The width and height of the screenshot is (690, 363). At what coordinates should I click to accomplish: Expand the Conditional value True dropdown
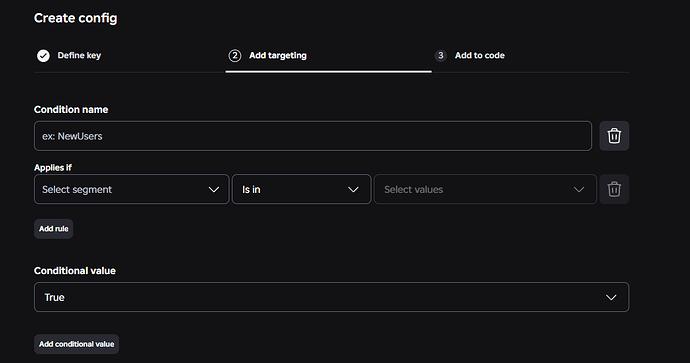[x=331, y=297]
